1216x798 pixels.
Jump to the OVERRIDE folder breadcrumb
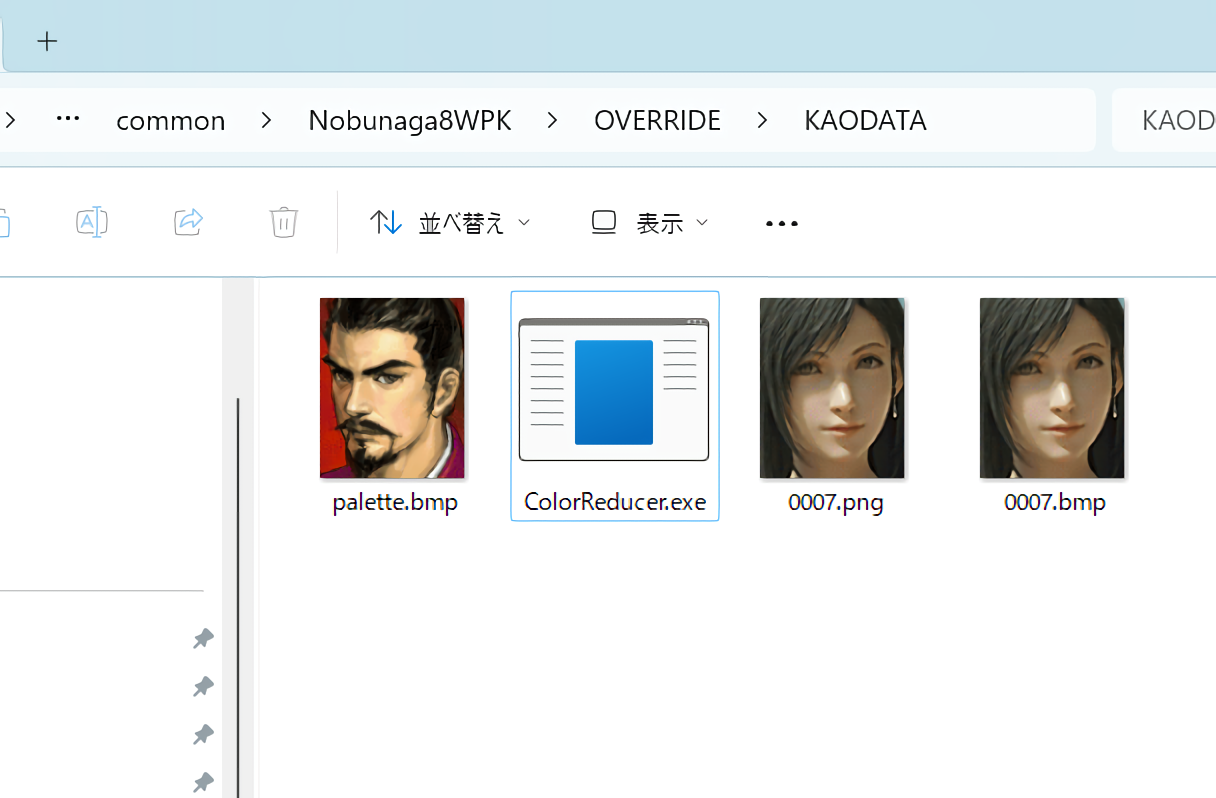coord(657,121)
